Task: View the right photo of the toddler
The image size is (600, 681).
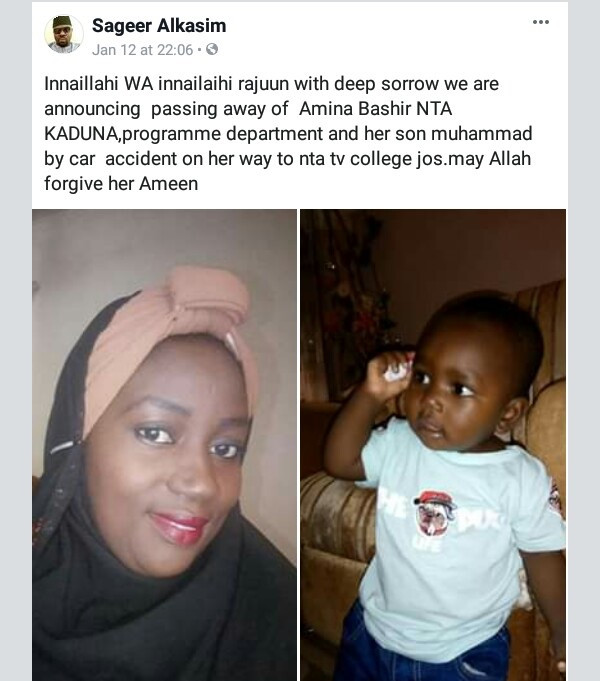Action: (433, 445)
